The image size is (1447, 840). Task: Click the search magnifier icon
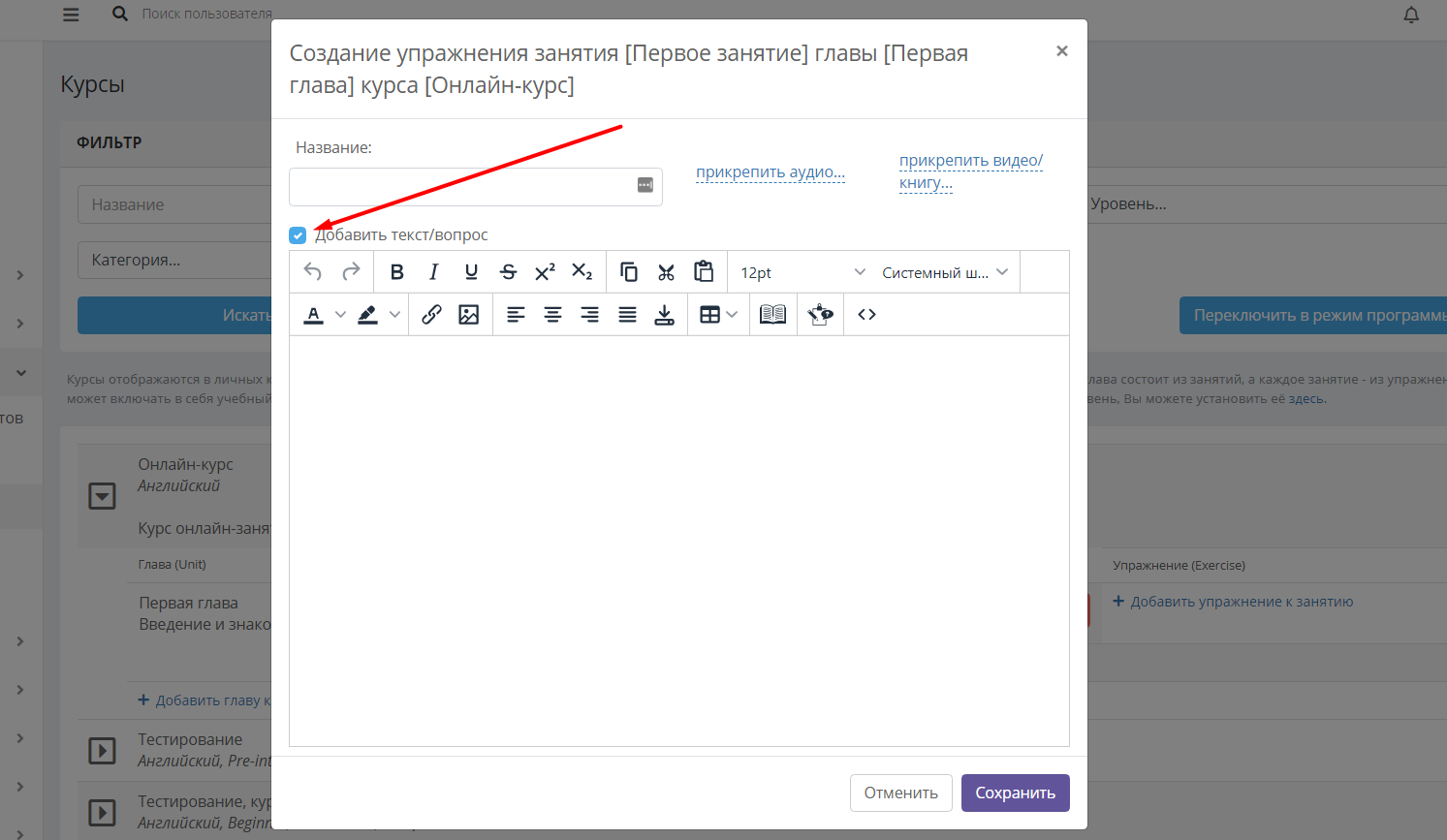click(x=119, y=14)
